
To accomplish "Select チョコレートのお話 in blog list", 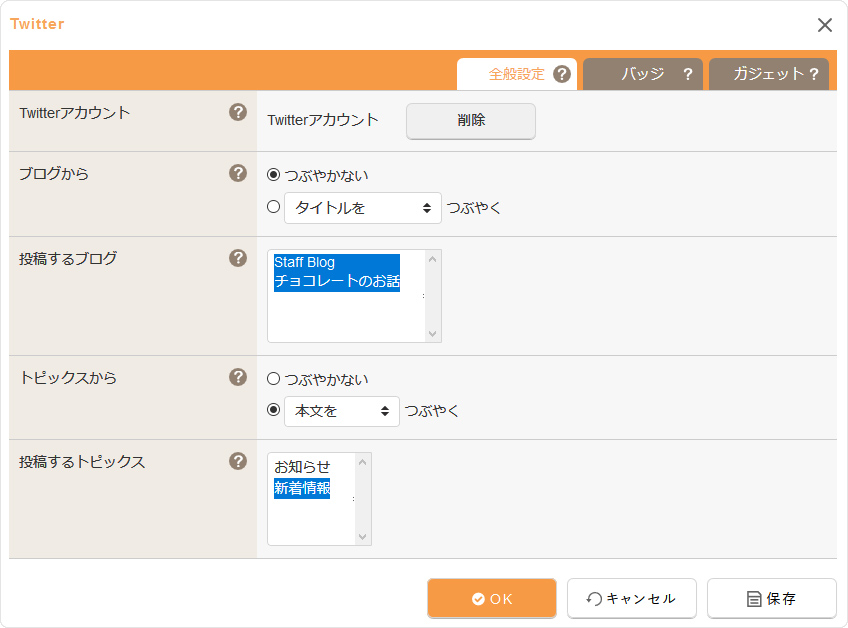I will point(337,281).
